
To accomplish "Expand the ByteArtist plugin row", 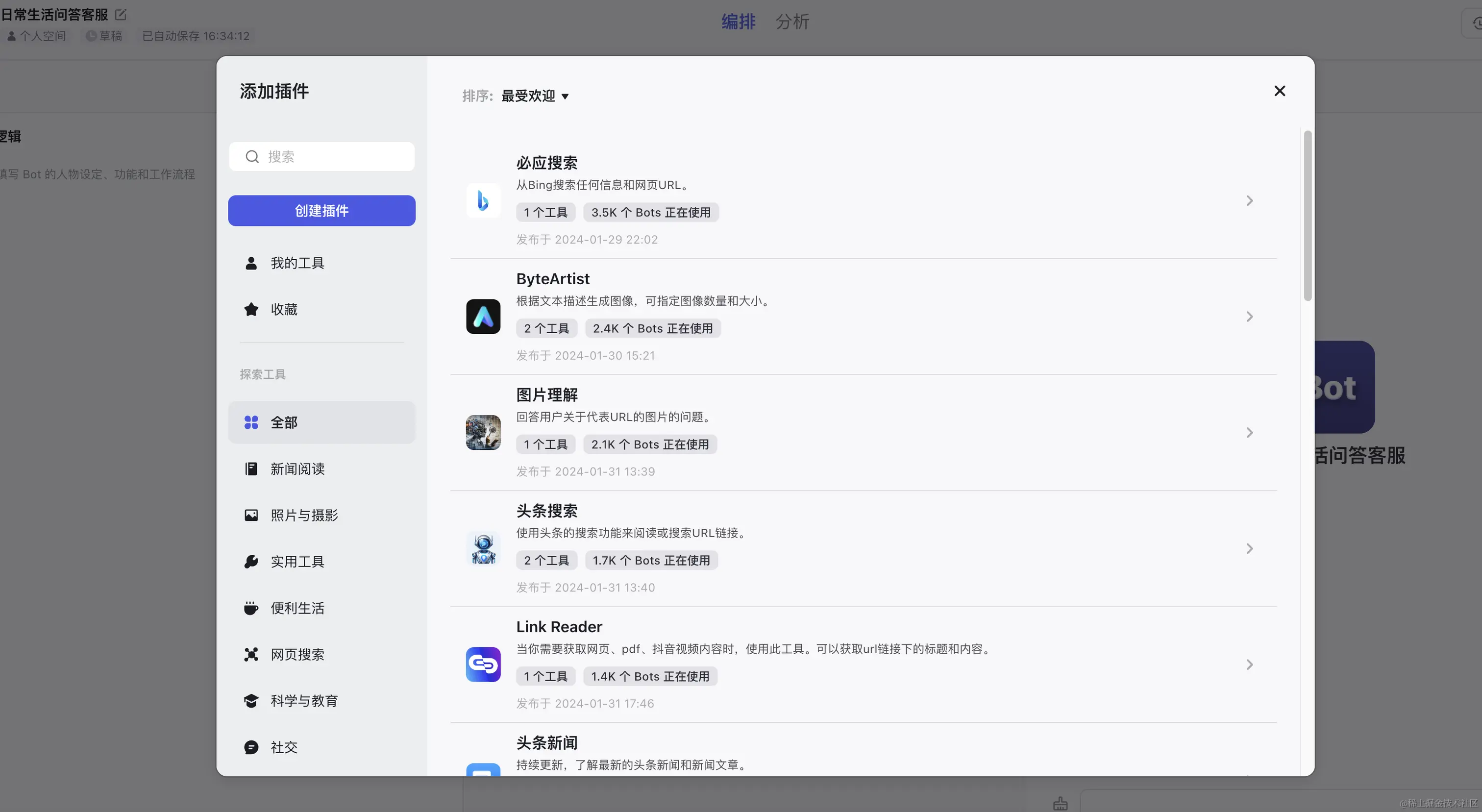I will 1249,316.
